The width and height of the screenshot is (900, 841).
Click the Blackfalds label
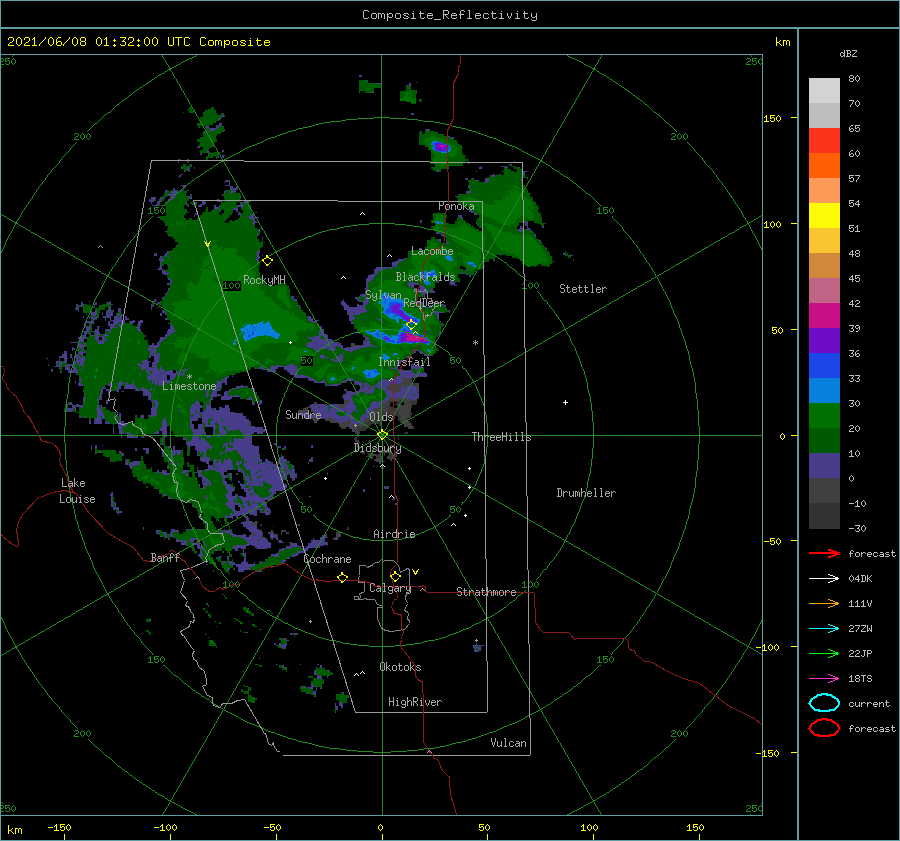[425, 277]
